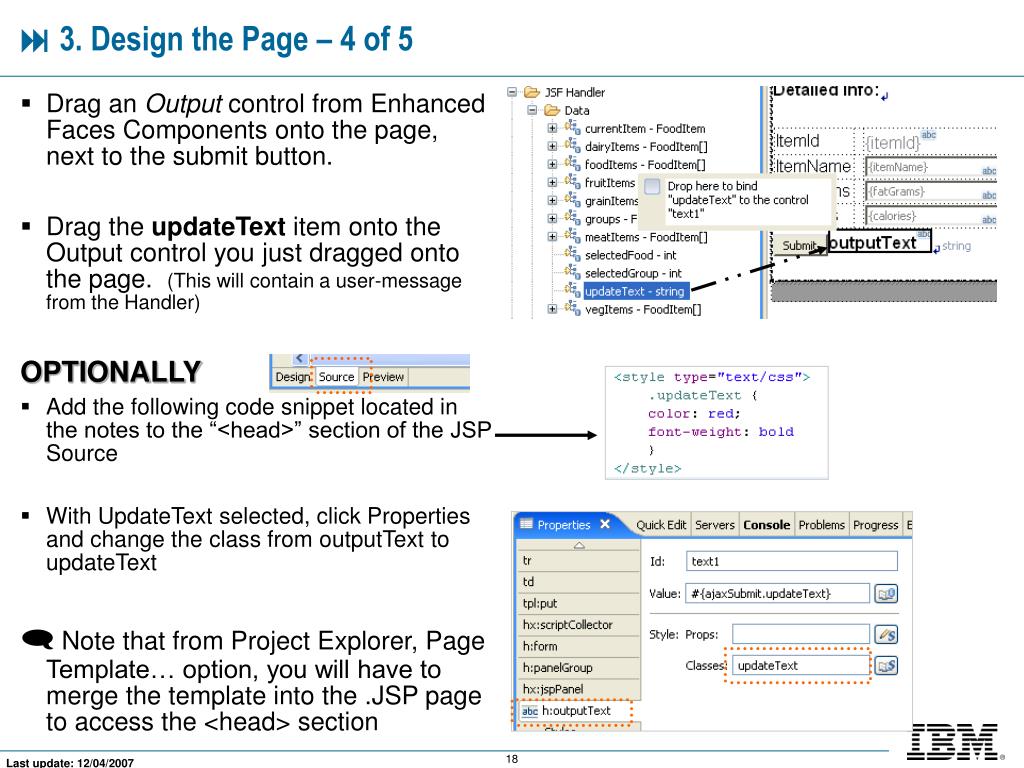Switch to the Design tab
The height and width of the screenshot is (768, 1024).
(293, 377)
